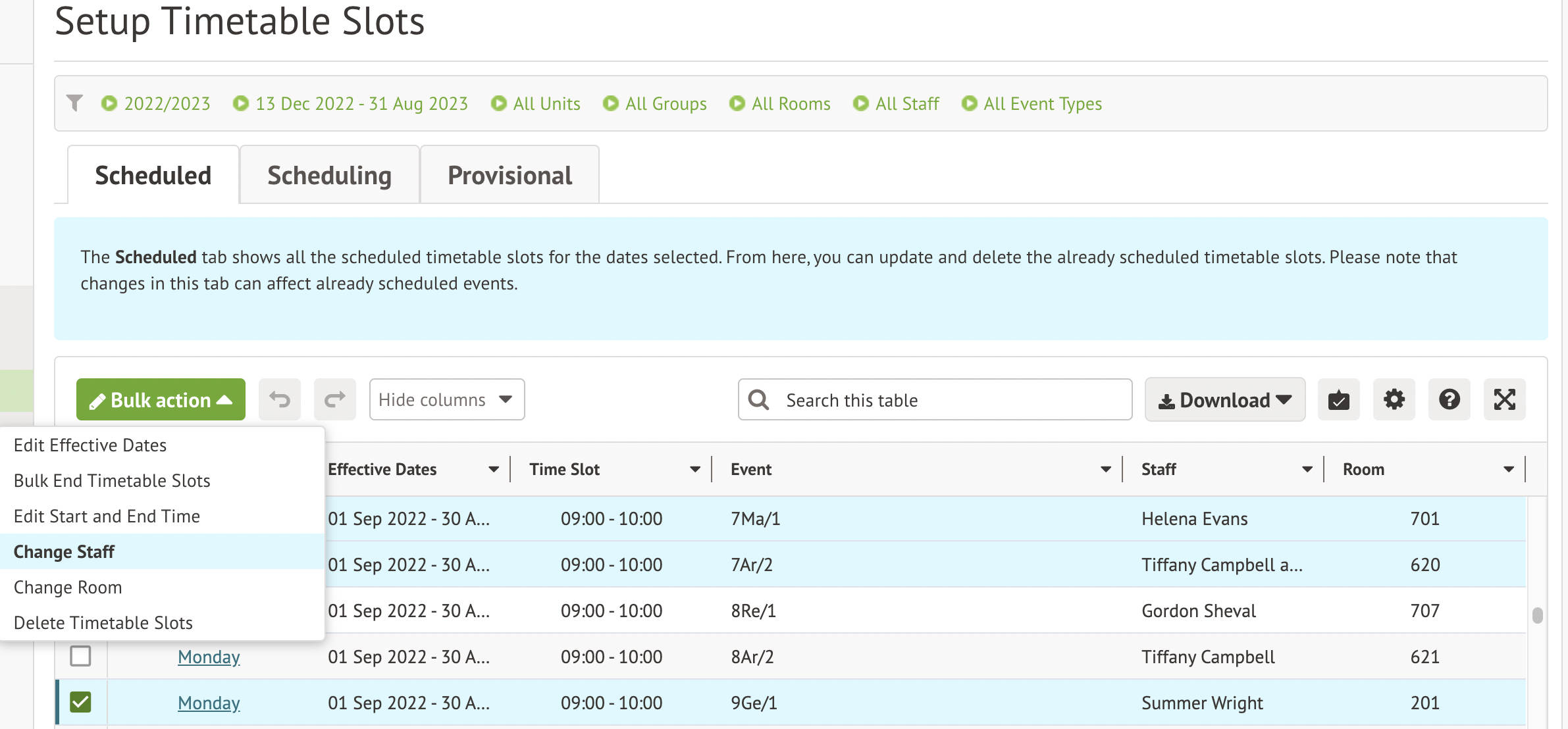Click the help question mark icon
This screenshot has height=729, width=1568.
pyautogui.click(x=1449, y=399)
